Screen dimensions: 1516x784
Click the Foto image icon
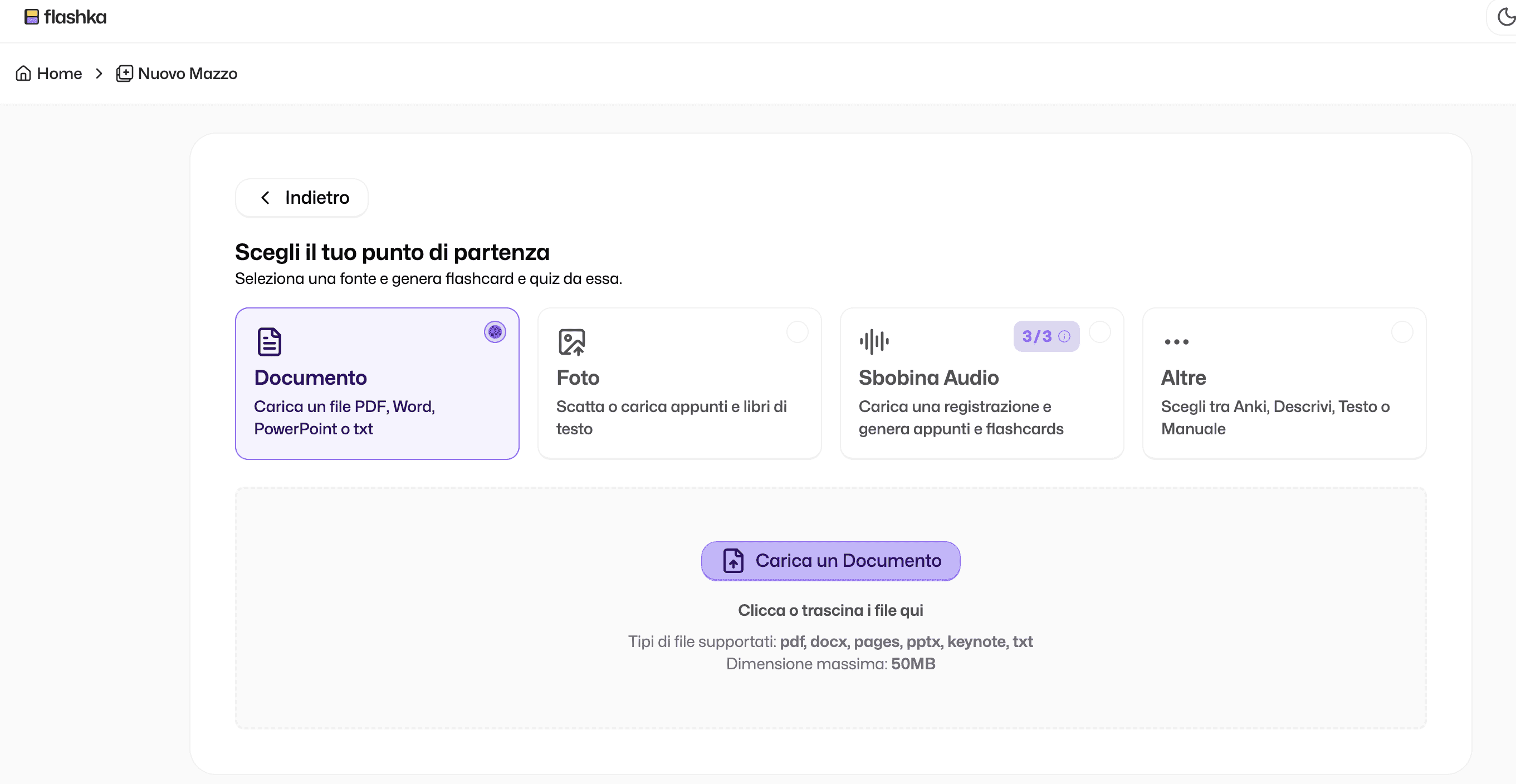(x=571, y=342)
